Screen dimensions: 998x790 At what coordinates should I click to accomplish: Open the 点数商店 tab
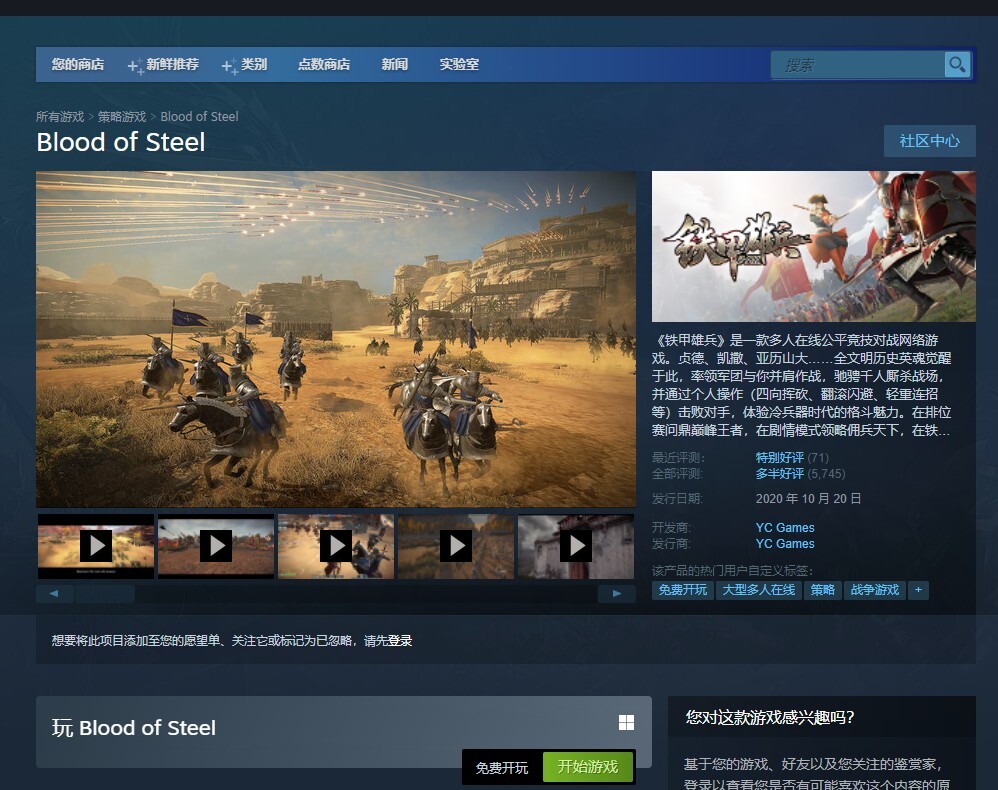pyautogui.click(x=324, y=64)
